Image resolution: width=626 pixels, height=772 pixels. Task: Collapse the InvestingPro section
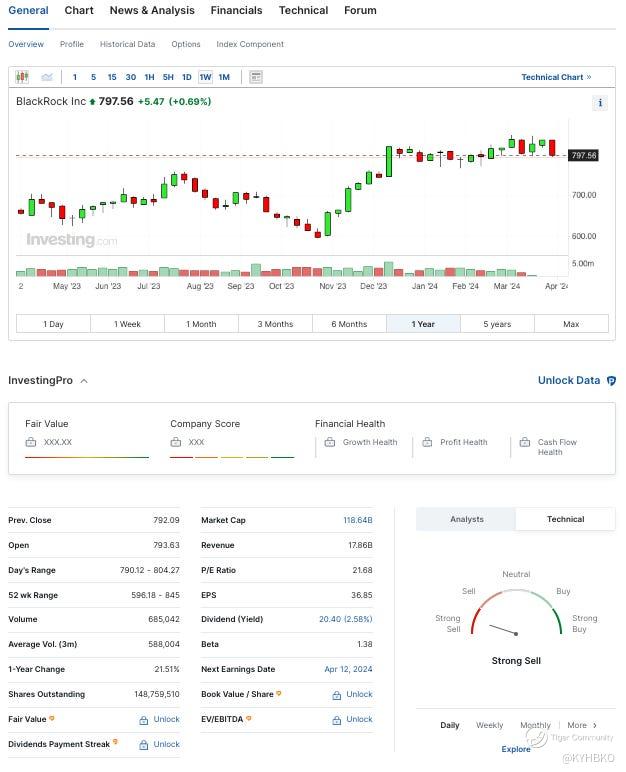coord(84,381)
